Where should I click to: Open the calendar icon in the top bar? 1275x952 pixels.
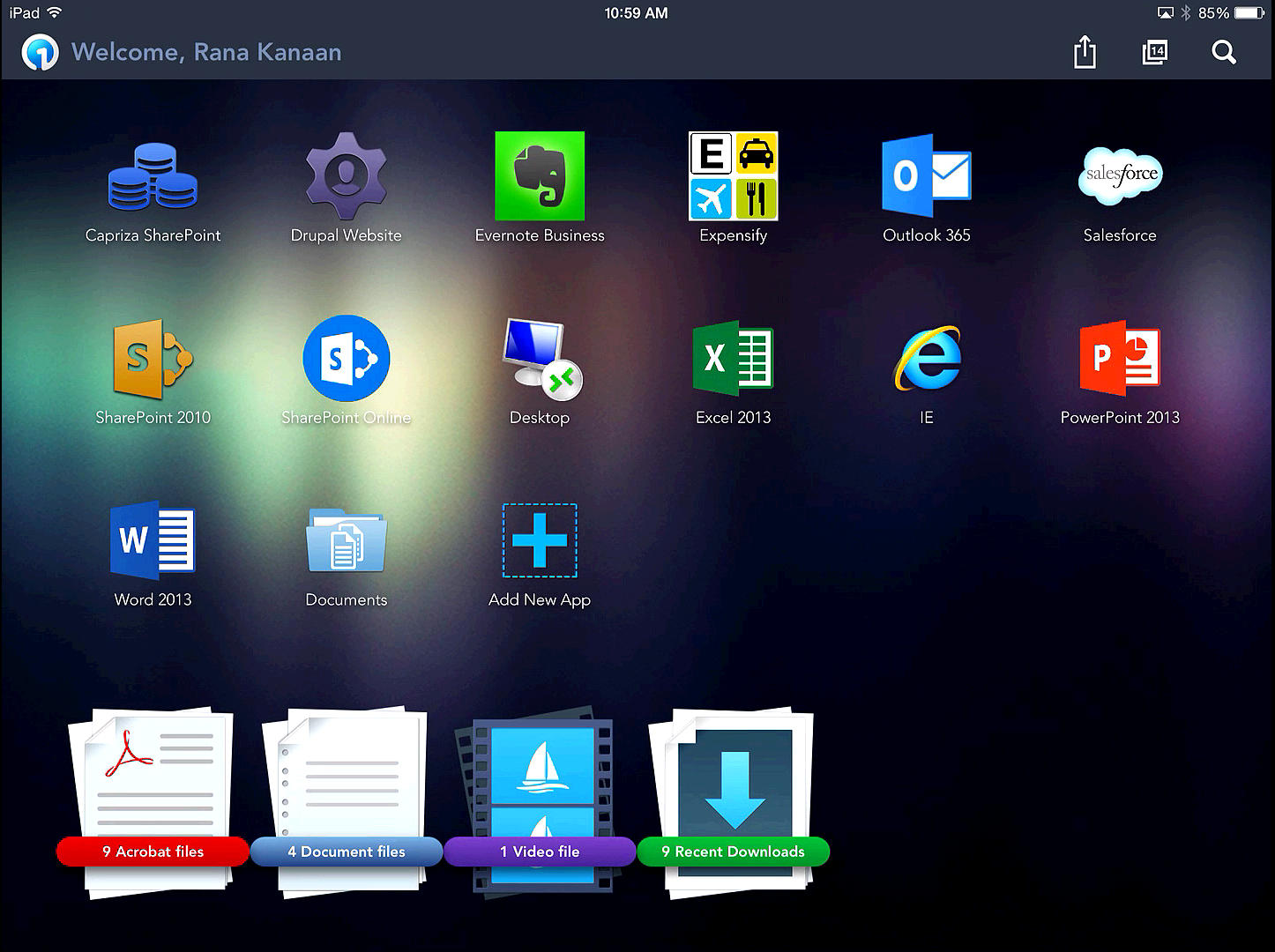click(1154, 52)
